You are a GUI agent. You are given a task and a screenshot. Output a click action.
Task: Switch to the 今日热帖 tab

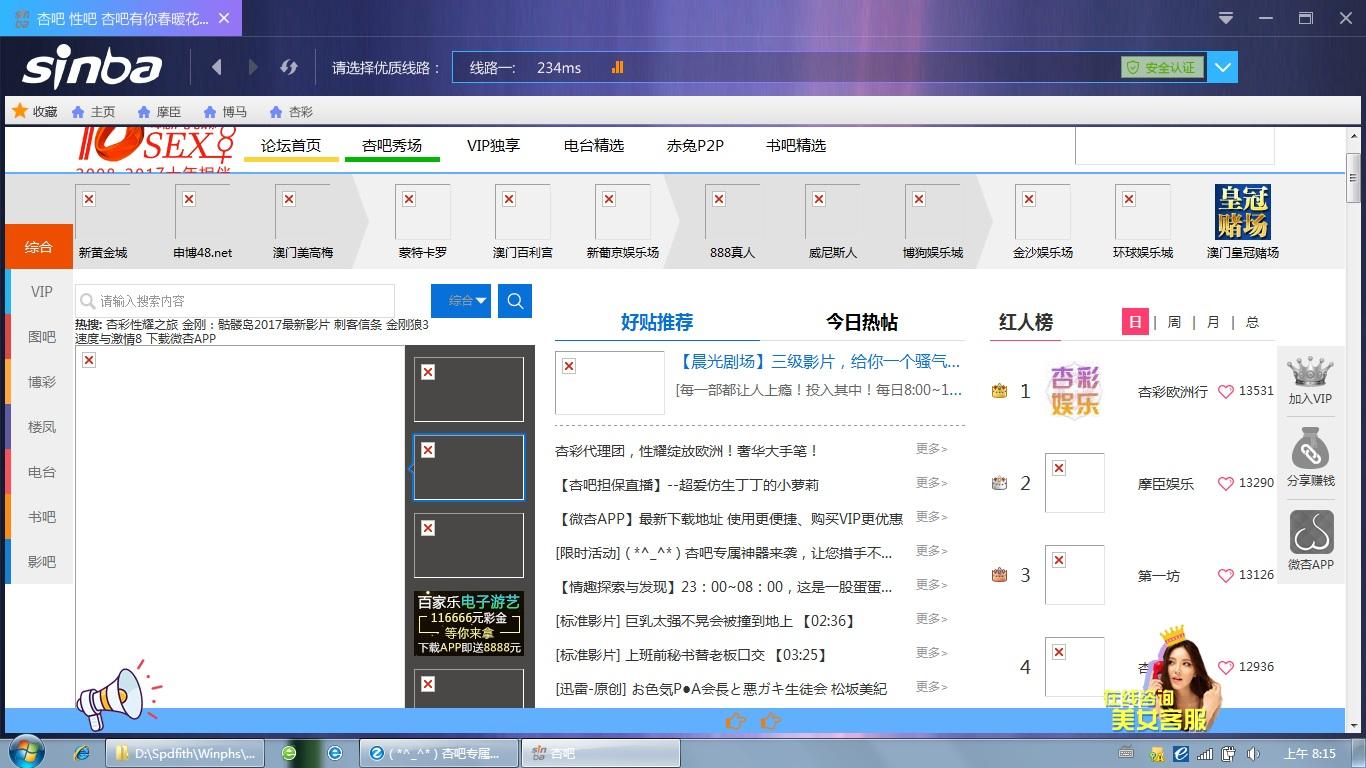pos(861,322)
